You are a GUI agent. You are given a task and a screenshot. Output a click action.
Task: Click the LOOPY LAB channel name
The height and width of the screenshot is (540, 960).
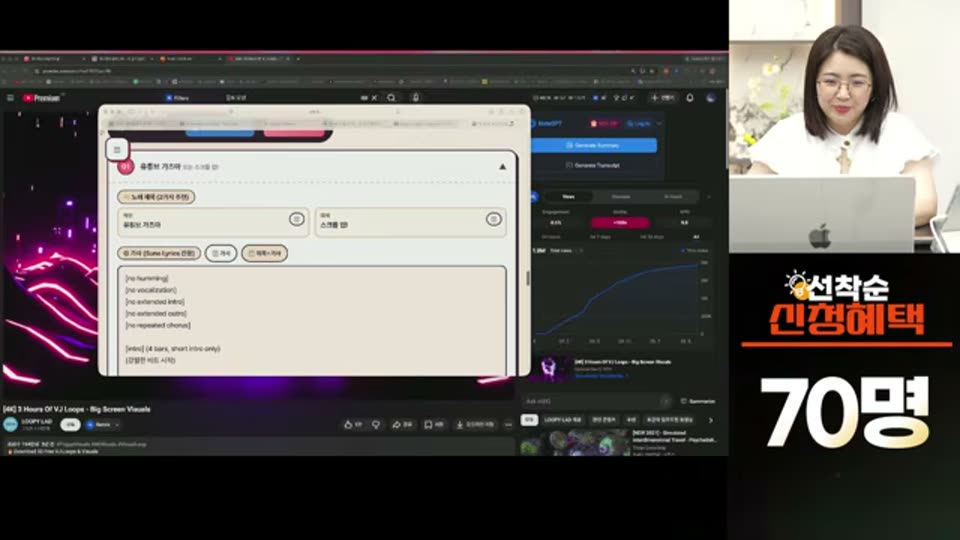(x=37, y=422)
